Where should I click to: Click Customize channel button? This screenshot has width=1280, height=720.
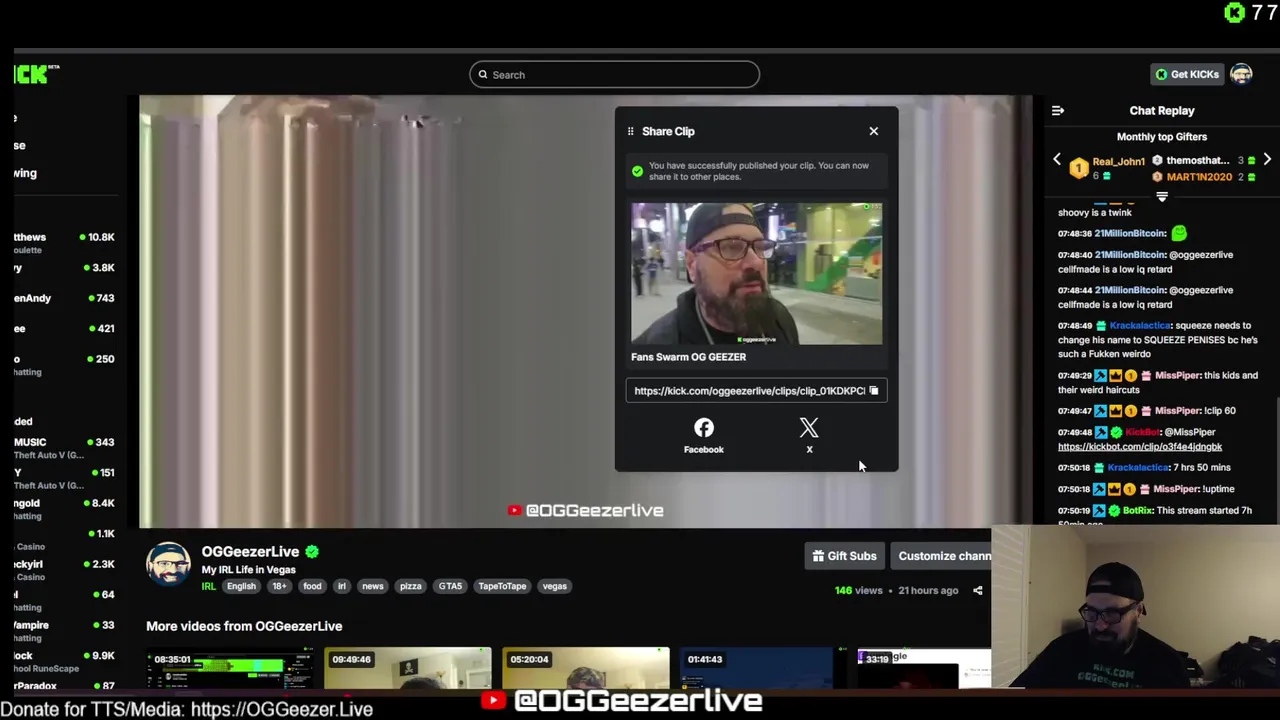[x=941, y=556]
